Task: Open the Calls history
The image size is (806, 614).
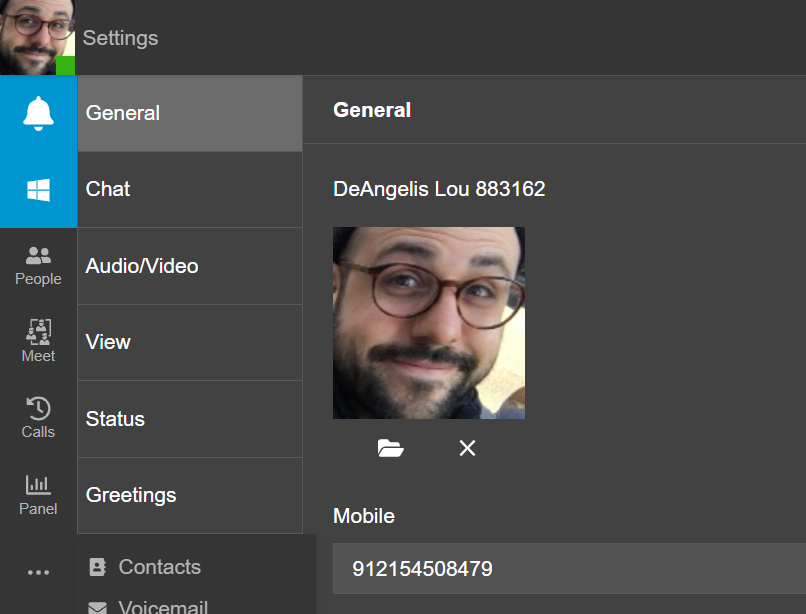Action: click(x=39, y=418)
